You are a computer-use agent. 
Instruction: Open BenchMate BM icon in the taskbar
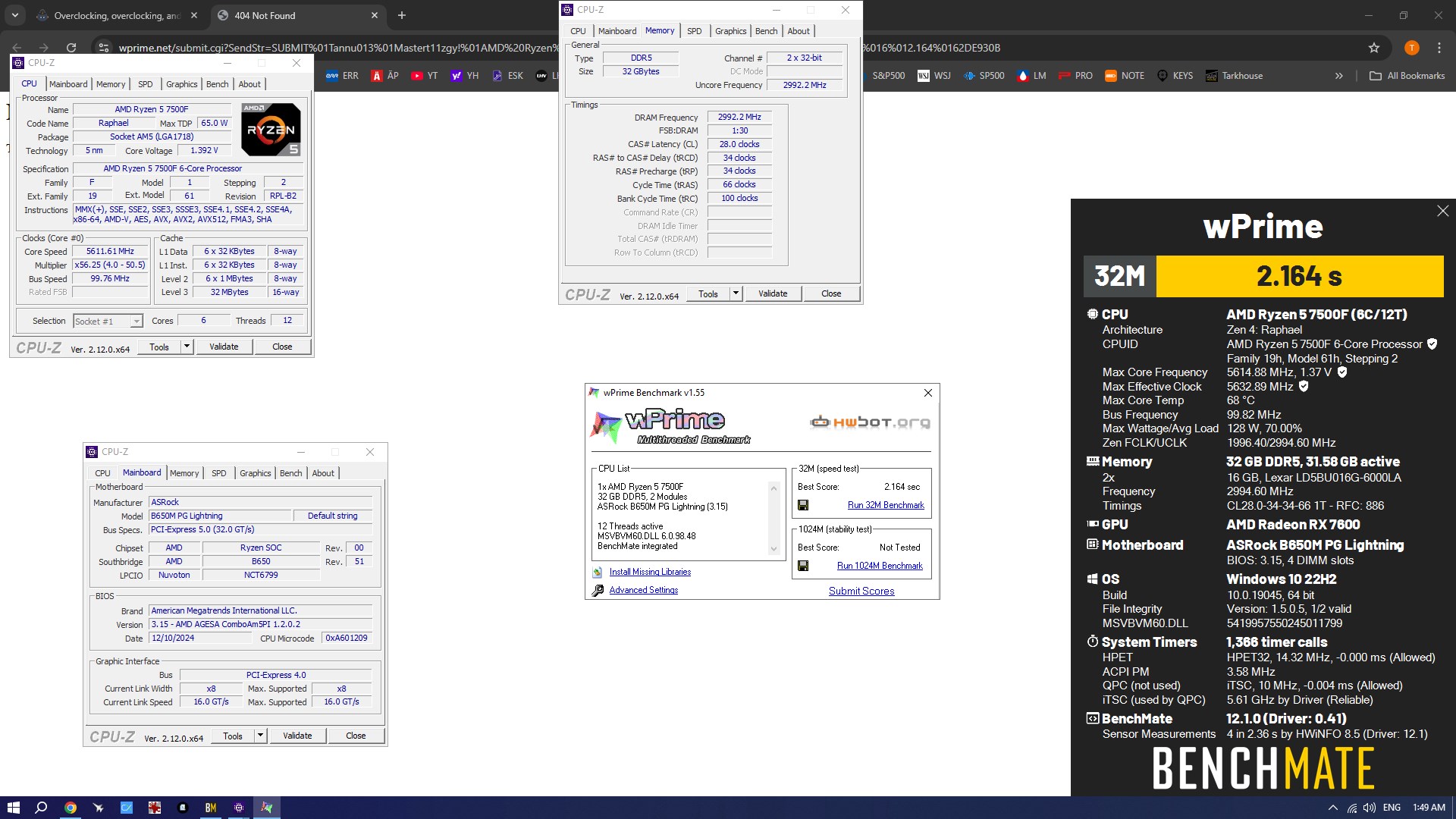[211, 808]
